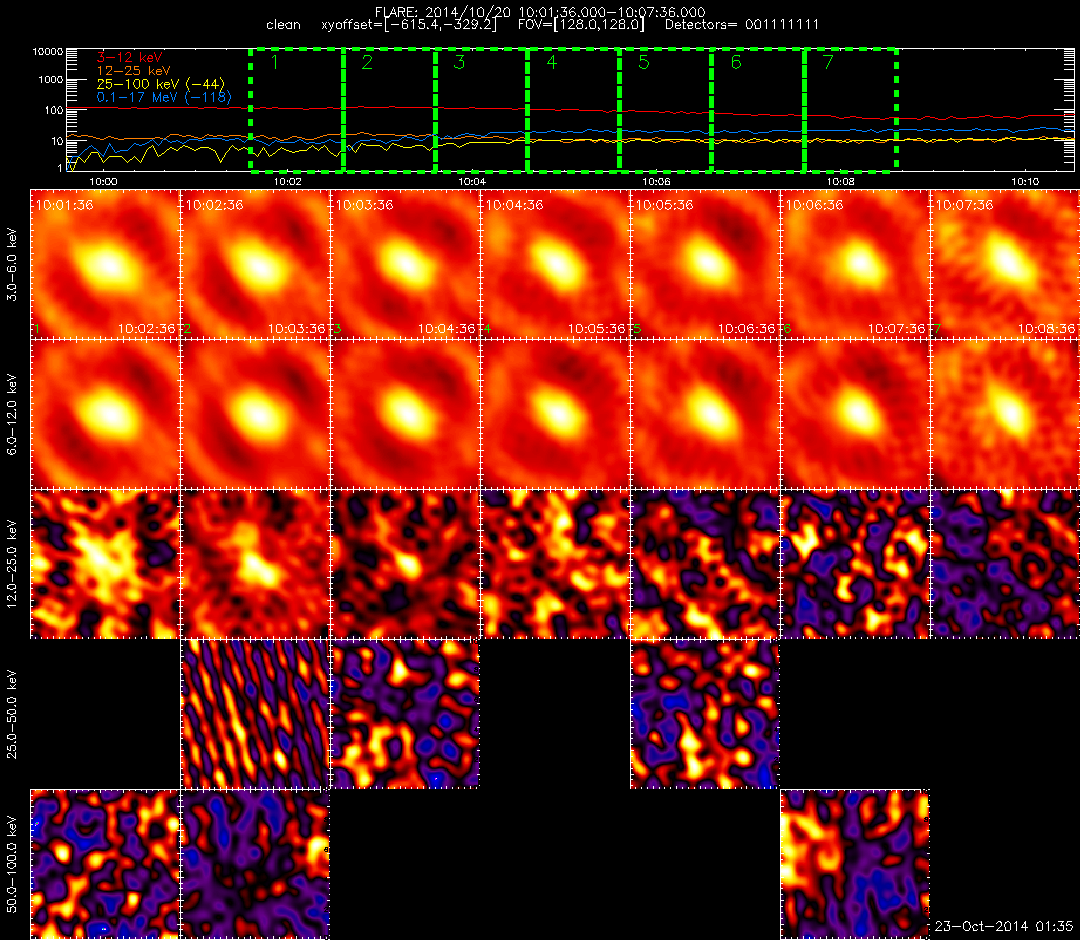Open the 3.0-6.0 keV image starting 10:04:36

pos(556,264)
